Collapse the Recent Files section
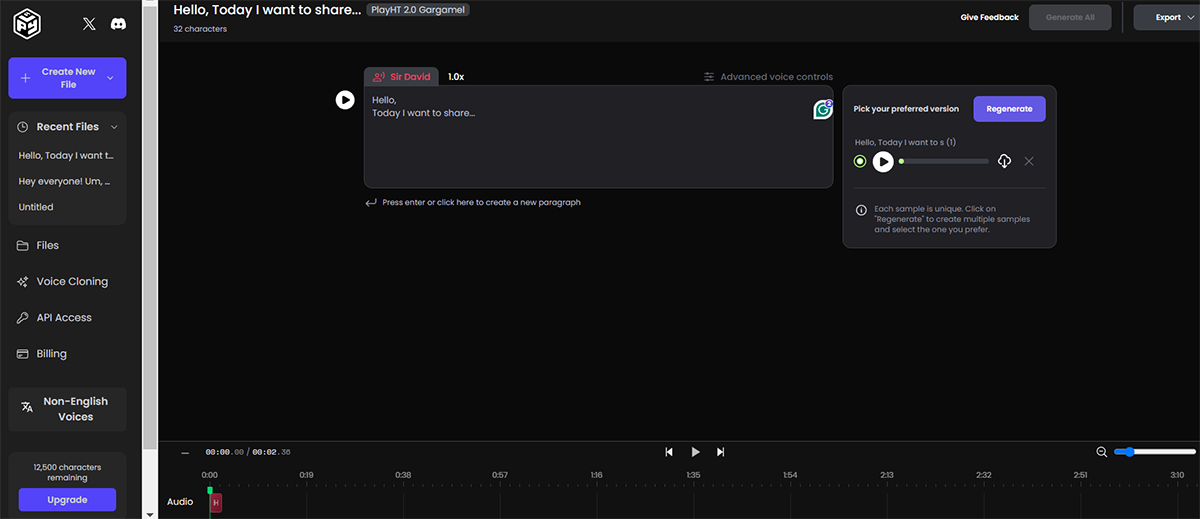 click(114, 127)
